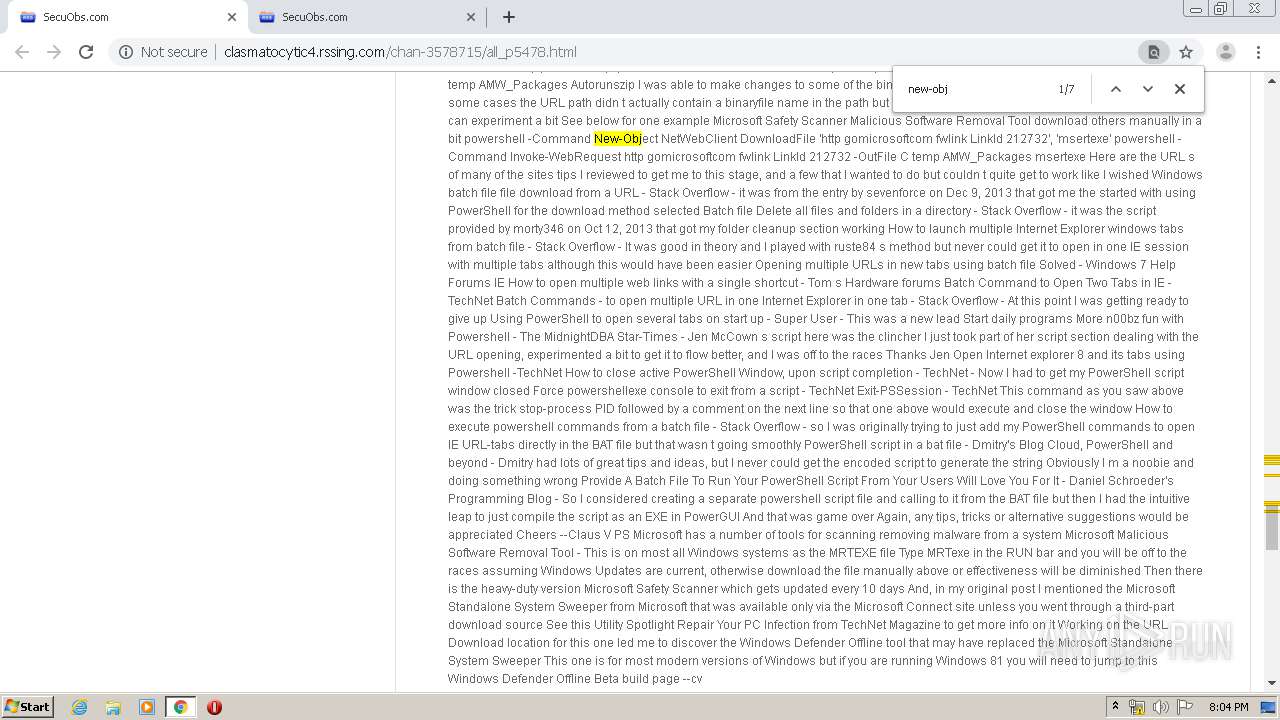1280x720 pixels.
Task: Close the first SecuObs.com tab
Action: coord(232,17)
